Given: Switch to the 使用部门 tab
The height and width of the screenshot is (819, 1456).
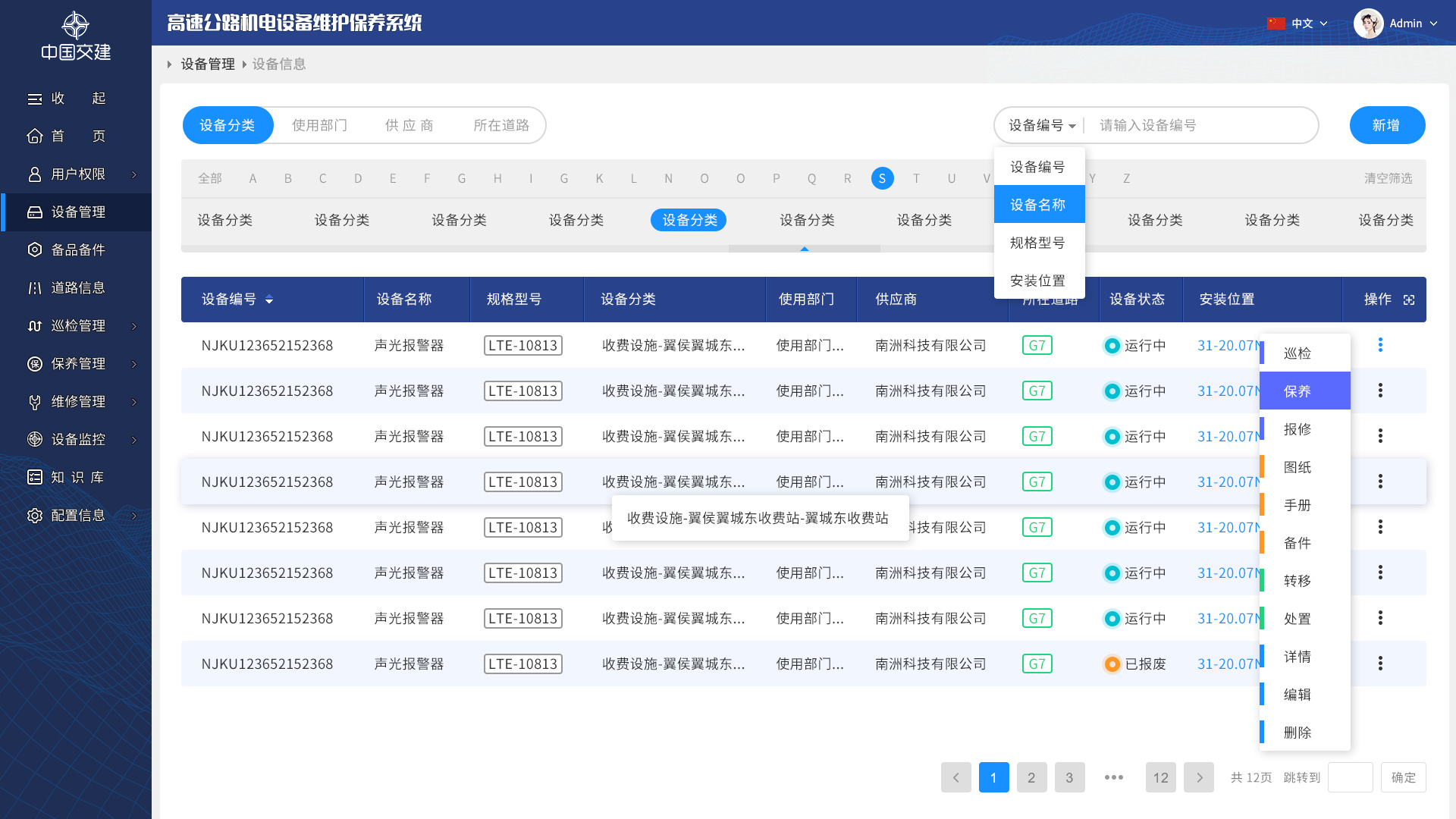Looking at the screenshot, I should coord(319,125).
